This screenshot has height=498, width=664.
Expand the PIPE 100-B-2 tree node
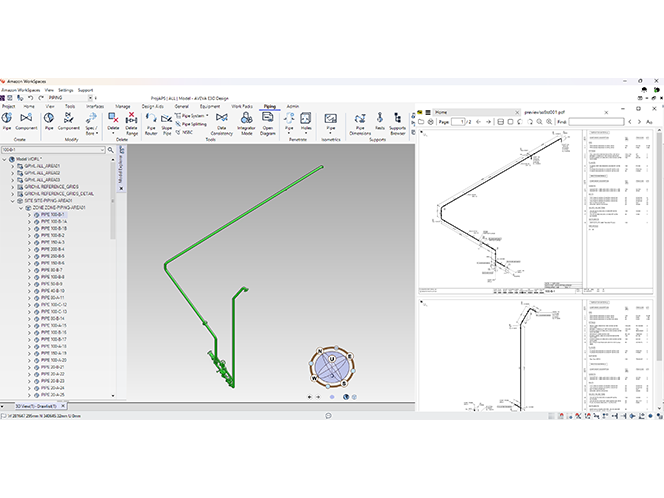tap(29, 235)
